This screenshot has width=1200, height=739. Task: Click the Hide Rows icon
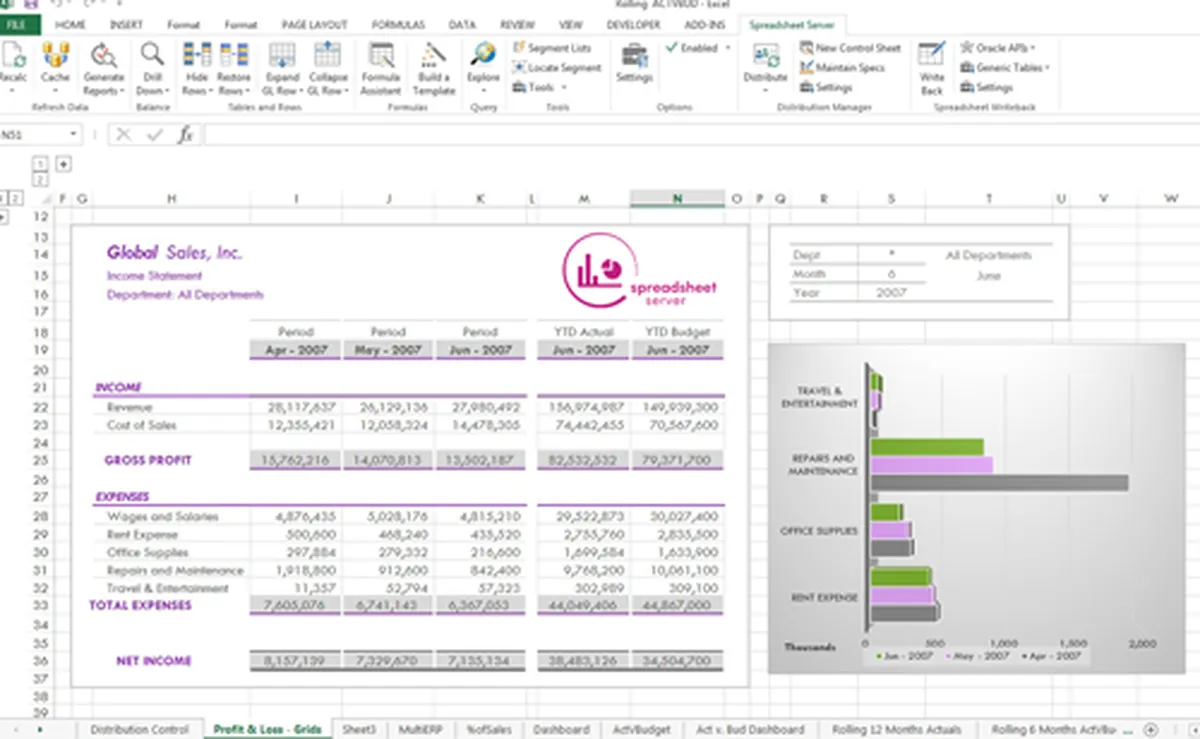pyautogui.click(x=196, y=55)
